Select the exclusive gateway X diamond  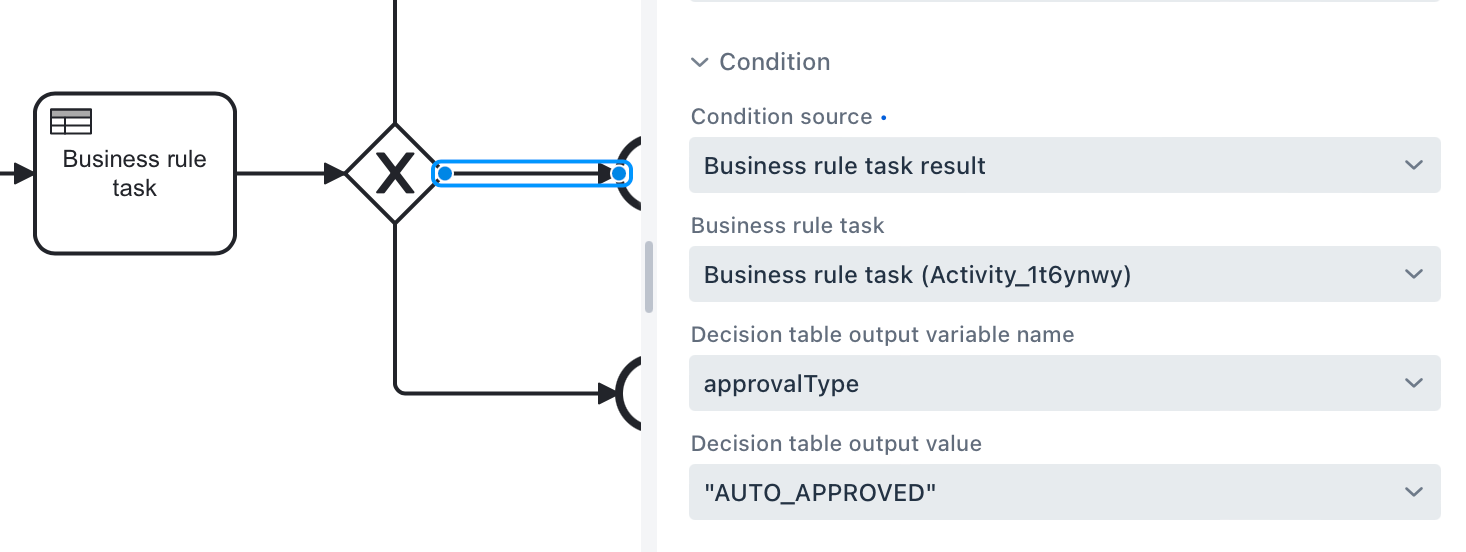[x=395, y=174]
